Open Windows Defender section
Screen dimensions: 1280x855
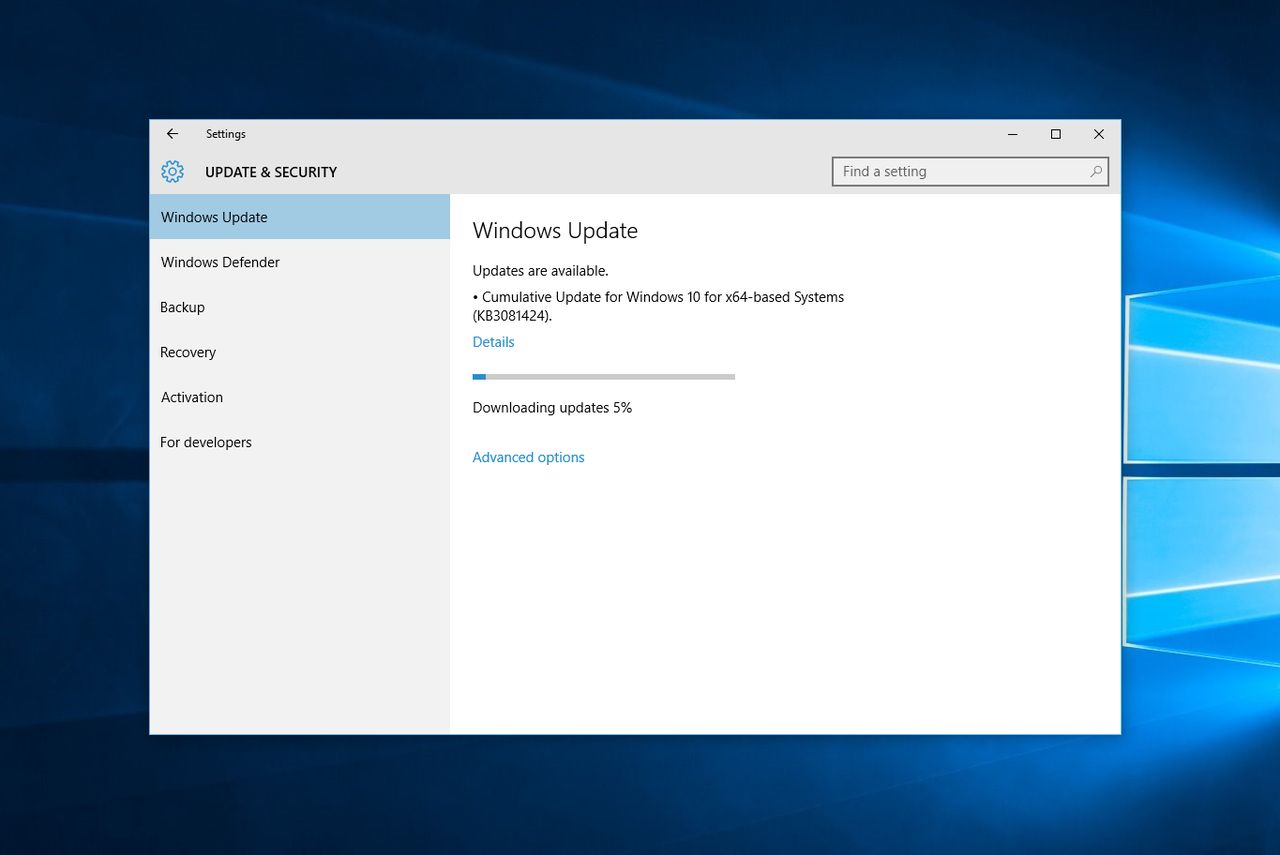pyautogui.click(x=300, y=262)
